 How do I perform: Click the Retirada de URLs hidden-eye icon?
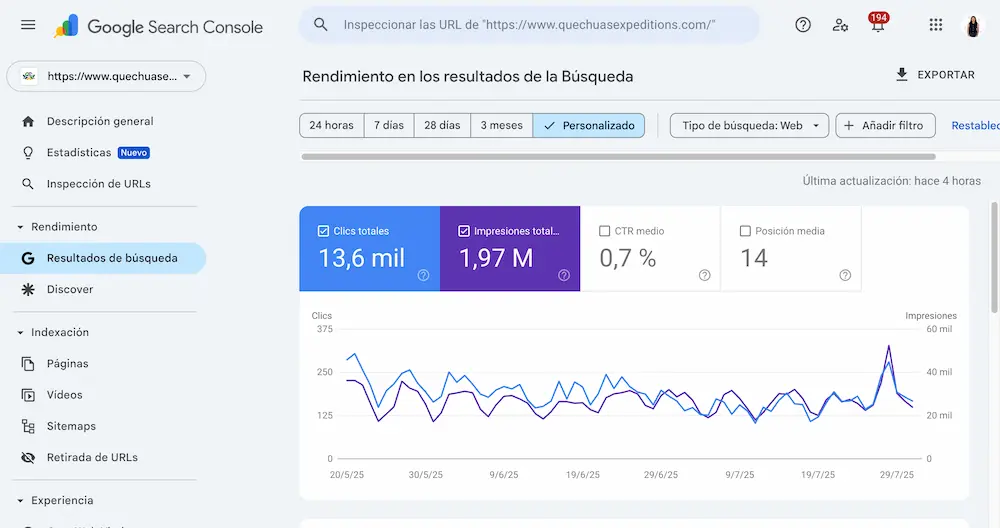(x=28, y=457)
